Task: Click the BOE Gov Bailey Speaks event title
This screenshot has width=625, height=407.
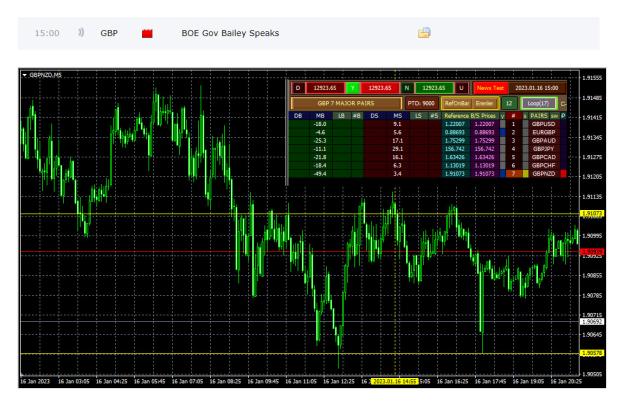Action: point(230,33)
